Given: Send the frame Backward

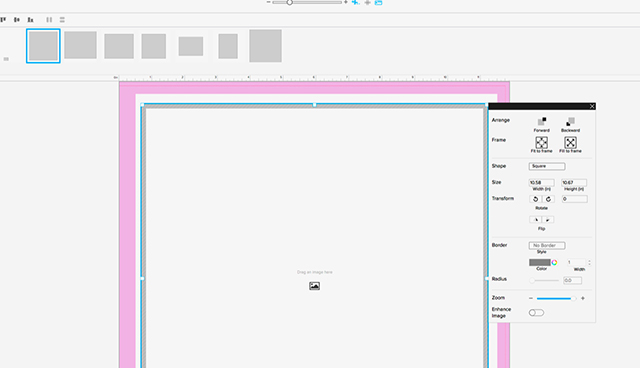Looking at the screenshot, I should (x=570, y=122).
